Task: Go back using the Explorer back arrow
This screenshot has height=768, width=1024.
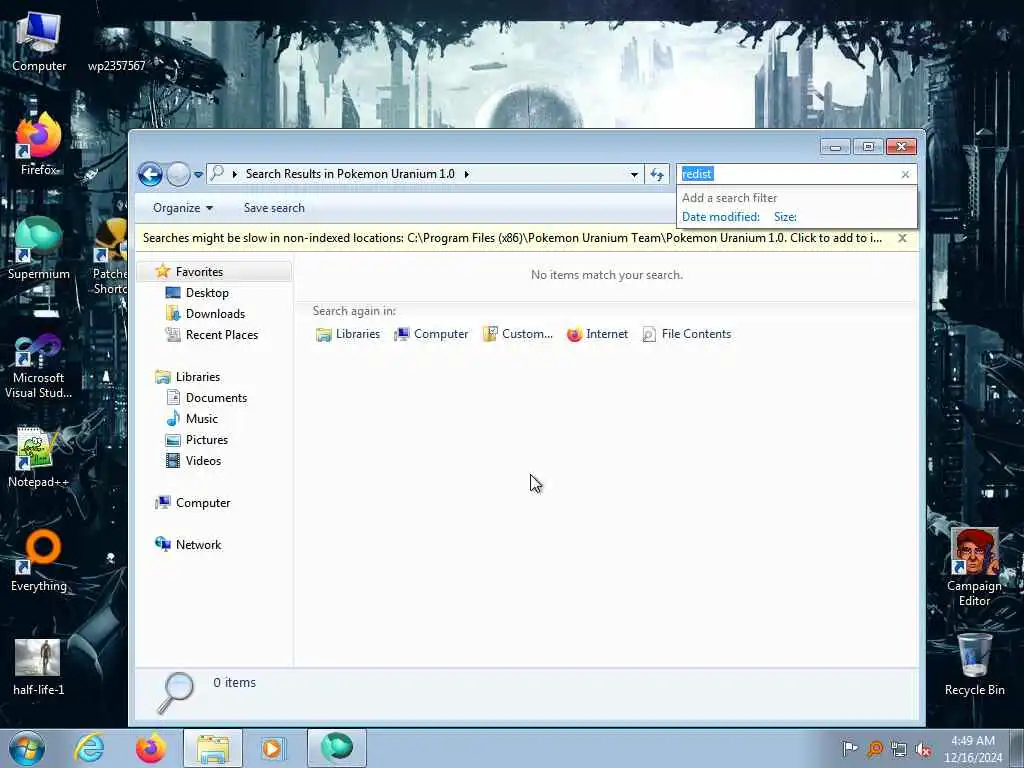Action: point(150,174)
